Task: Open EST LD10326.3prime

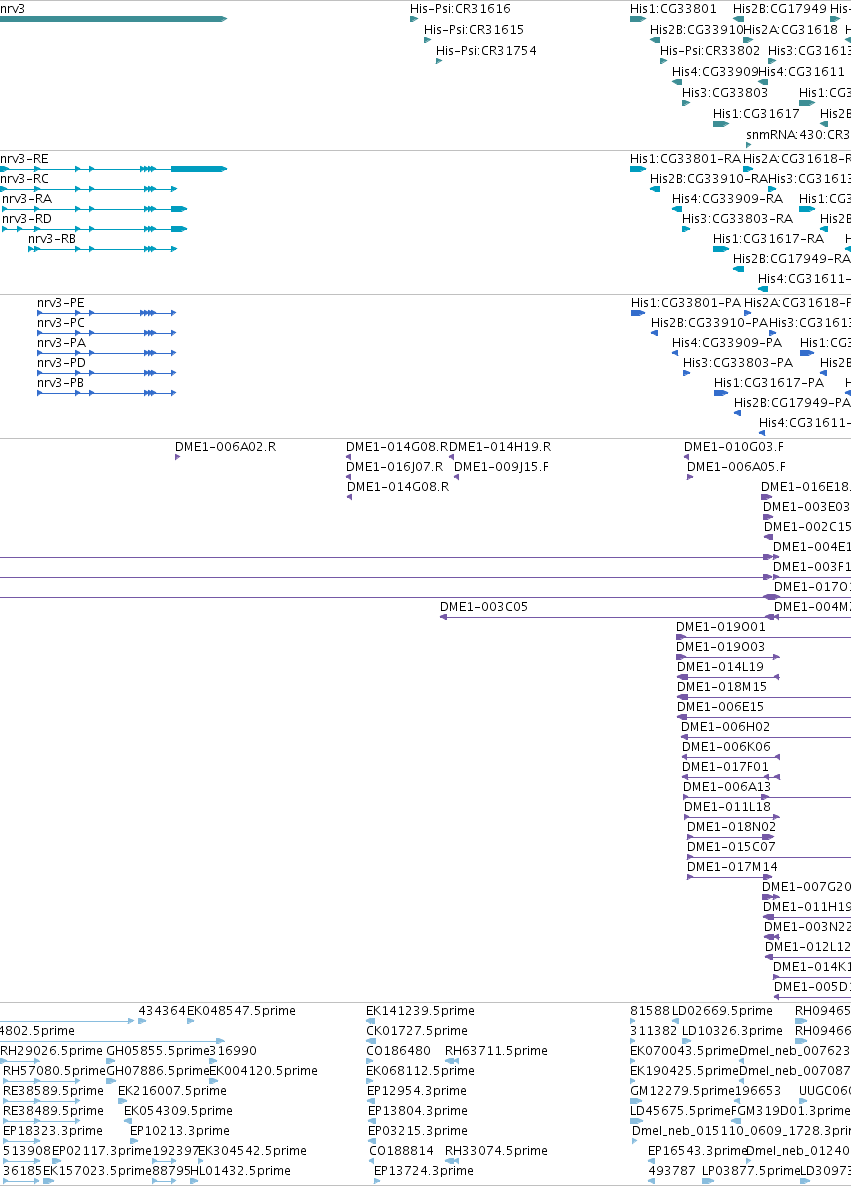Action: click(x=732, y=1031)
